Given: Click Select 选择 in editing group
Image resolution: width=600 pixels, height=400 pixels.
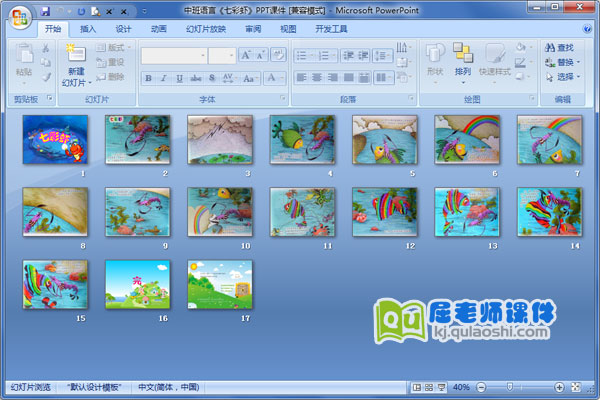Looking at the screenshot, I should [562, 77].
